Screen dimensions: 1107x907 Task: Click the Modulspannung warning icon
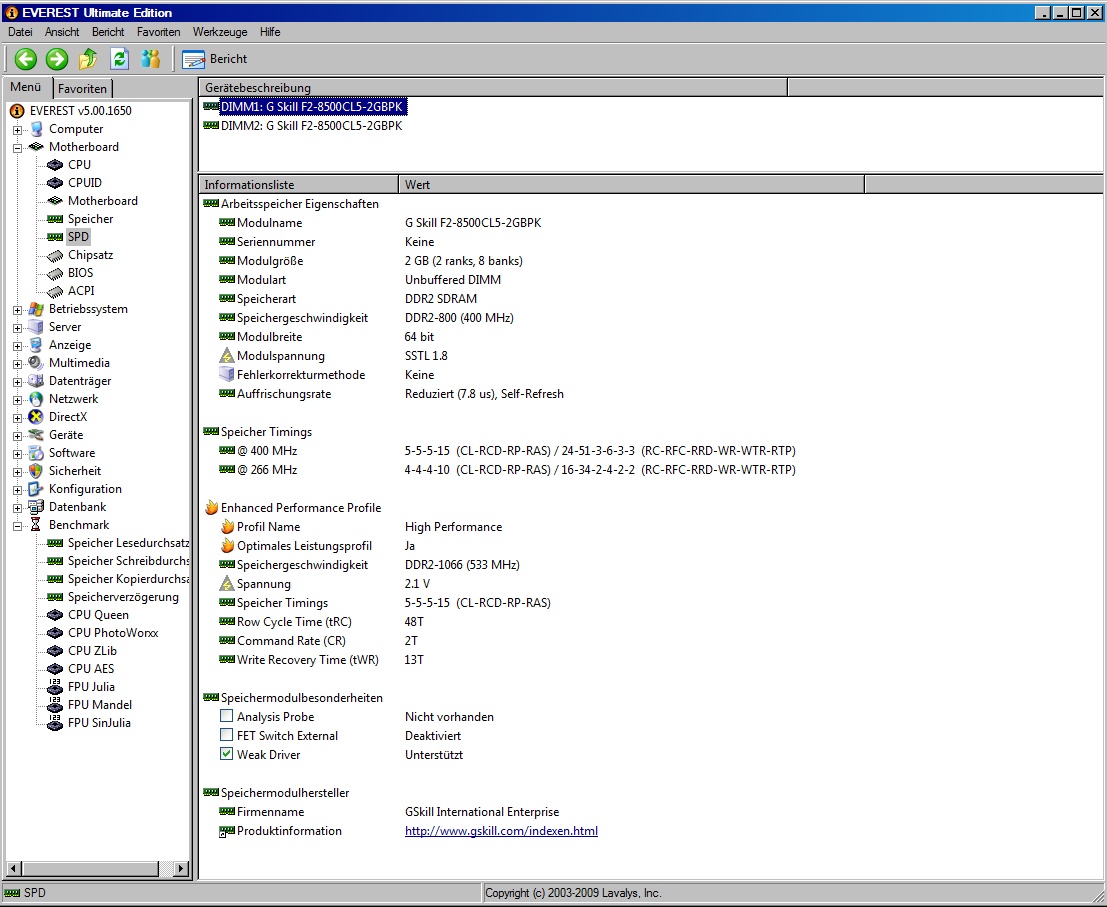click(x=227, y=355)
